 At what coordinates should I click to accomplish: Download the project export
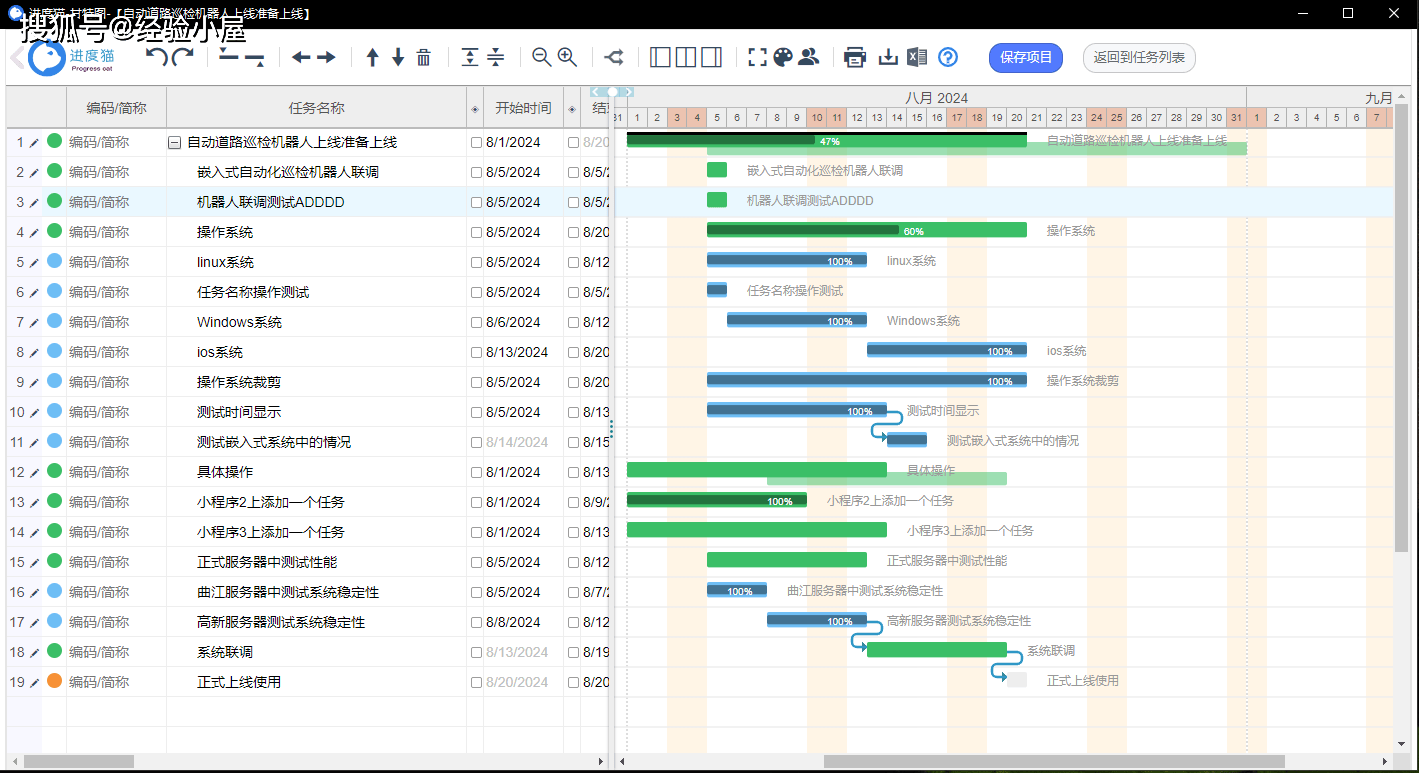point(888,57)
